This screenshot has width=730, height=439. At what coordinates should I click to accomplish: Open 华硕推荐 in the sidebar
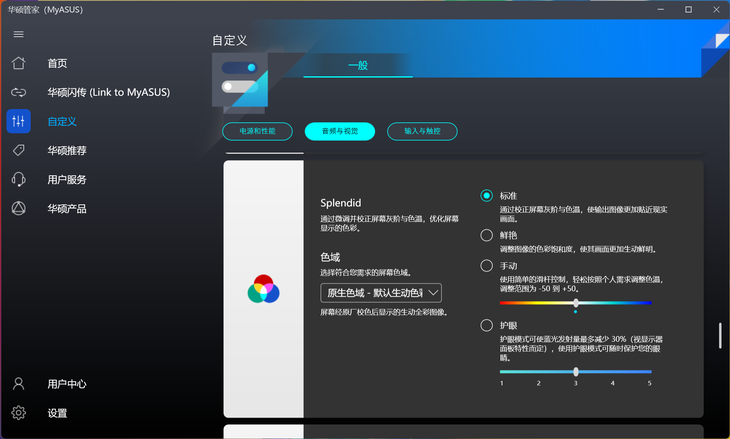[67, 150]
